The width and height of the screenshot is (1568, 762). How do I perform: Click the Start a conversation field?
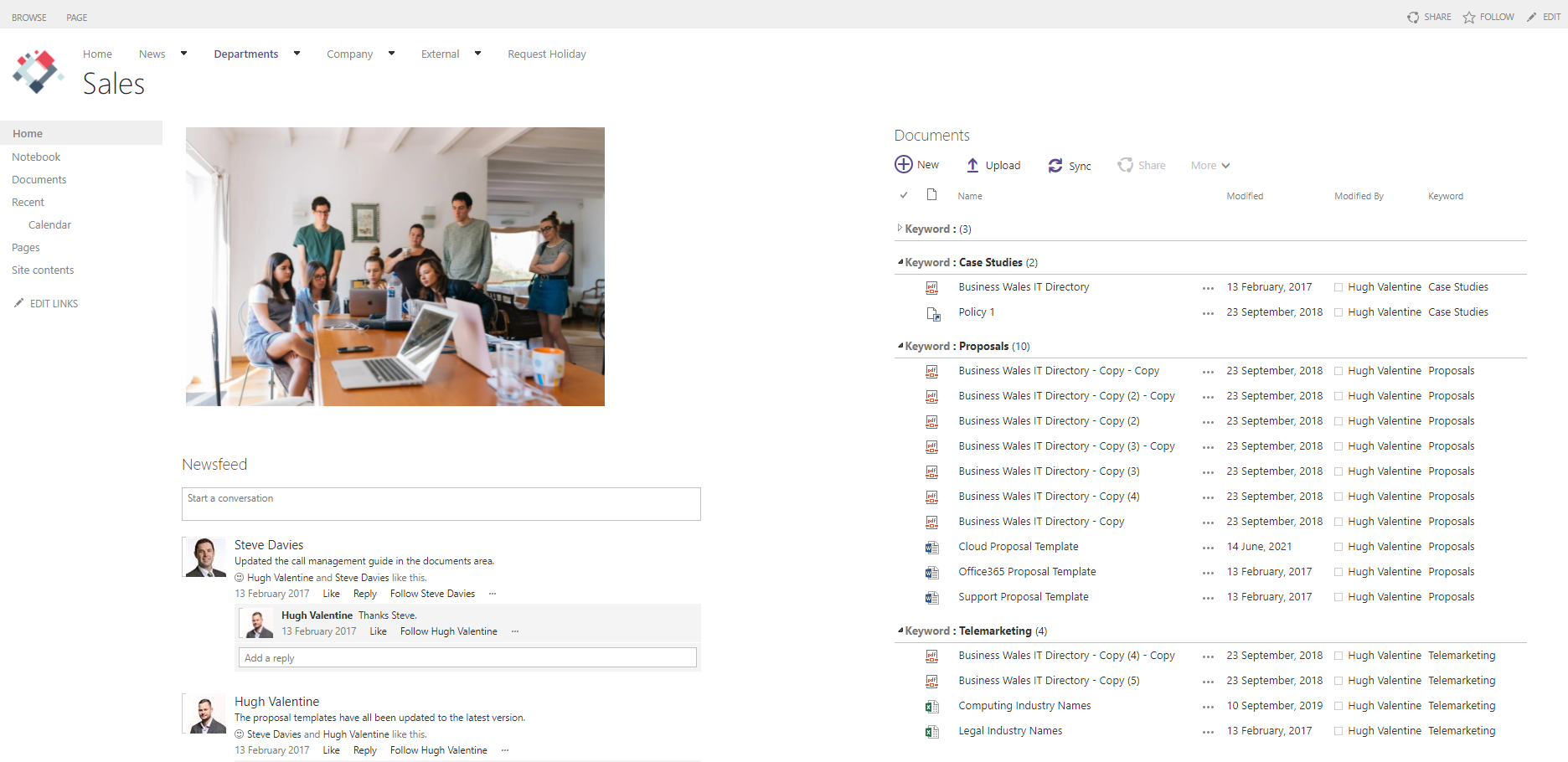pyautogui.click(x=441, y=503)
